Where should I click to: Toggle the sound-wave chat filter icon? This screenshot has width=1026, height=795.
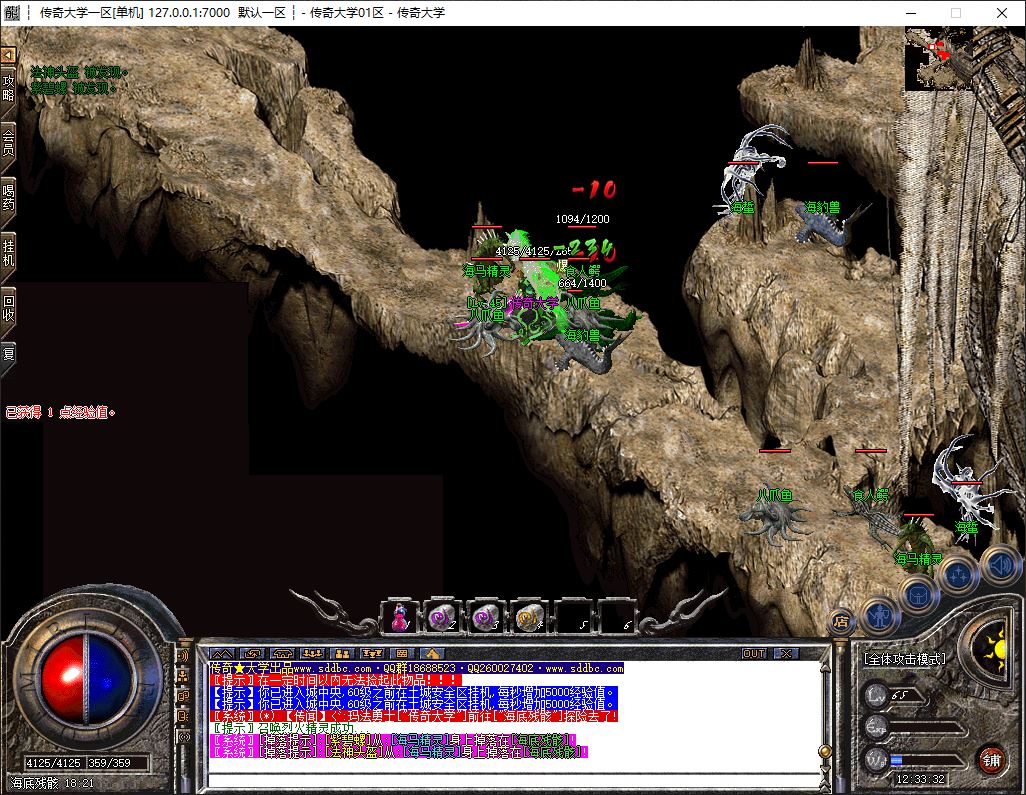184,655
